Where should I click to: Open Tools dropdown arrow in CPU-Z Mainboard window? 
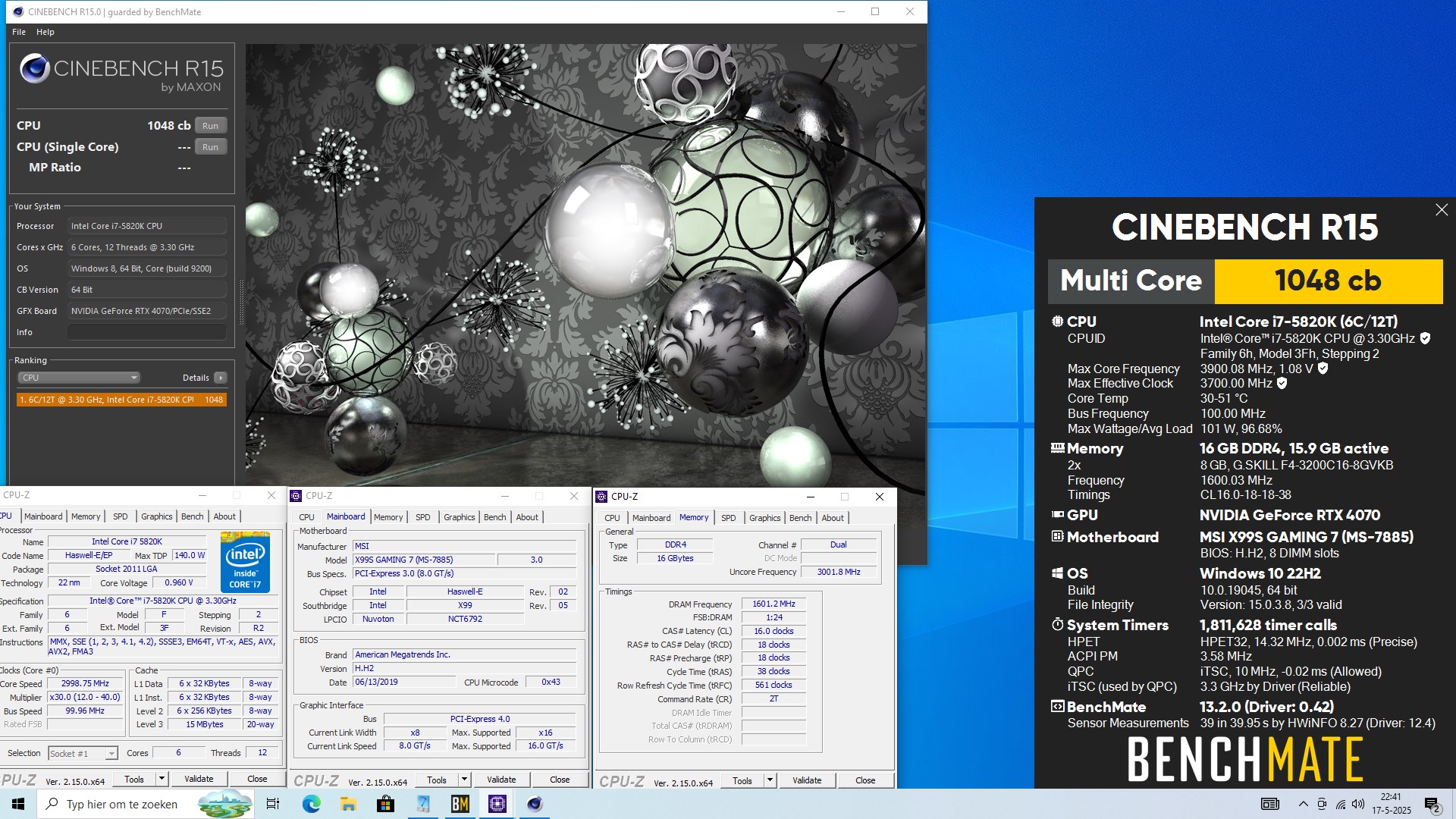click(x=464, y=780)
